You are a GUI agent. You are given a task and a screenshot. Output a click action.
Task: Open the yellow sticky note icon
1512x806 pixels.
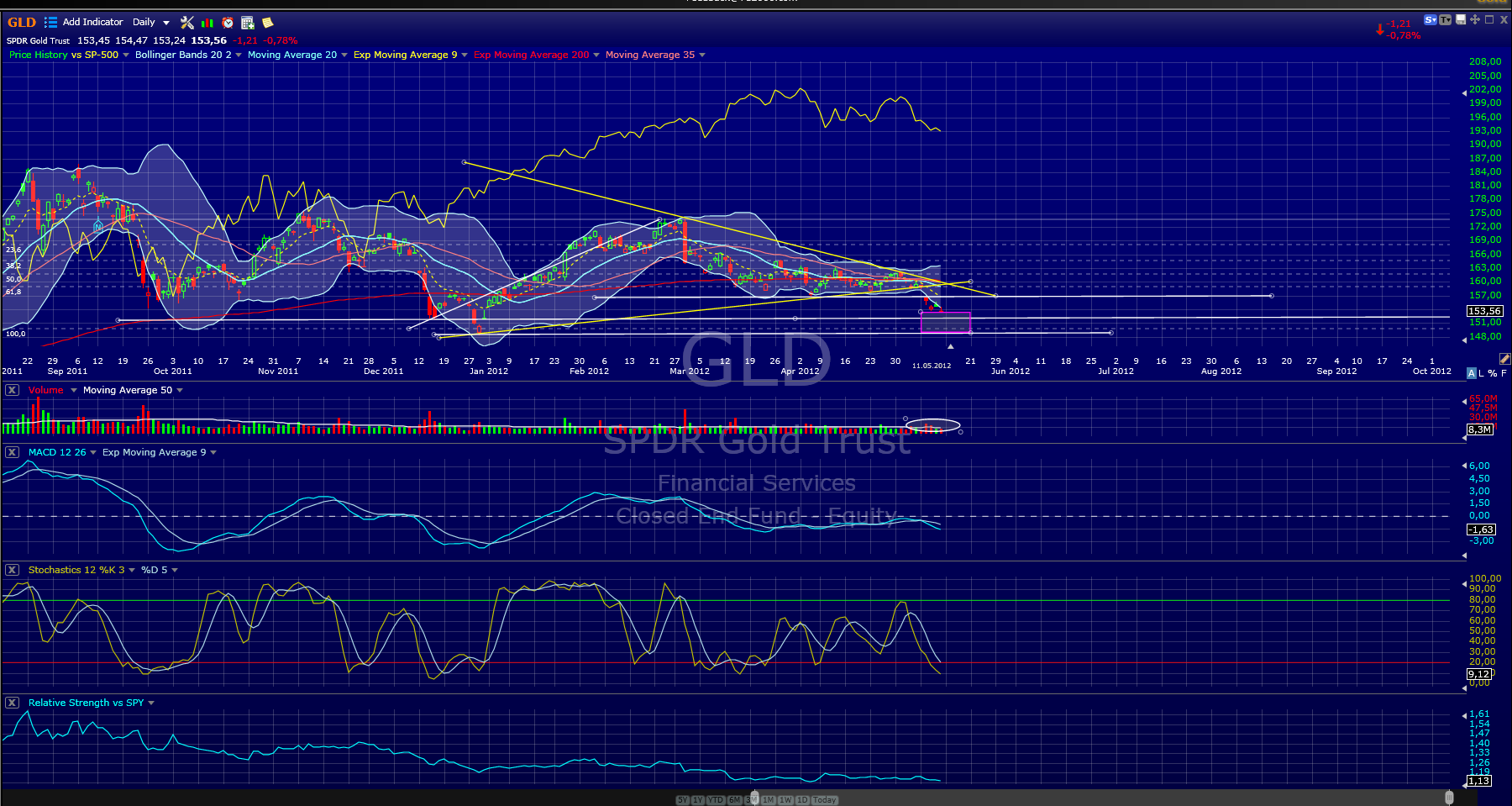pyautogui.click(x=268, y=23)
